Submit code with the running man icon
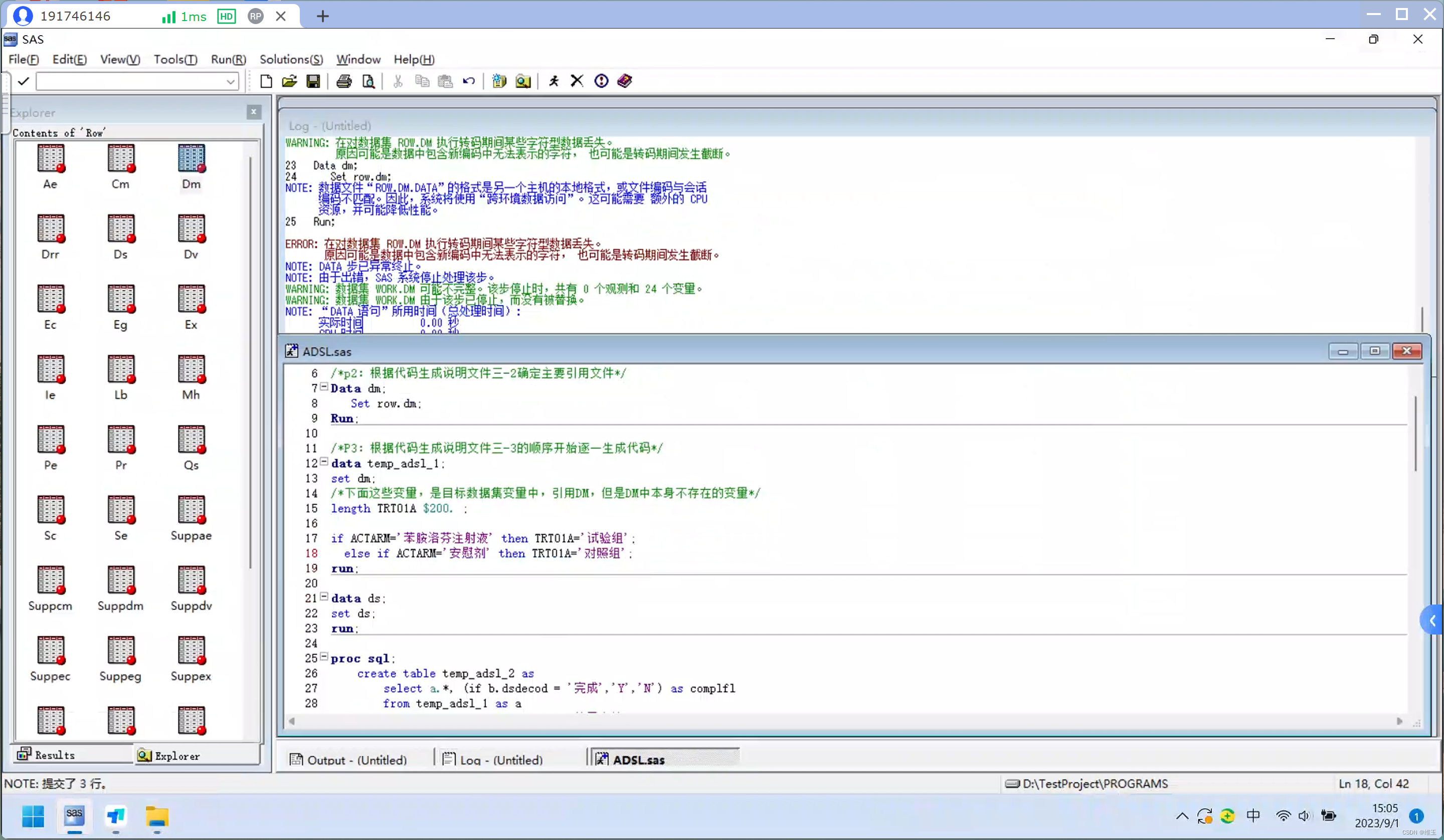 tap(554, 81)
